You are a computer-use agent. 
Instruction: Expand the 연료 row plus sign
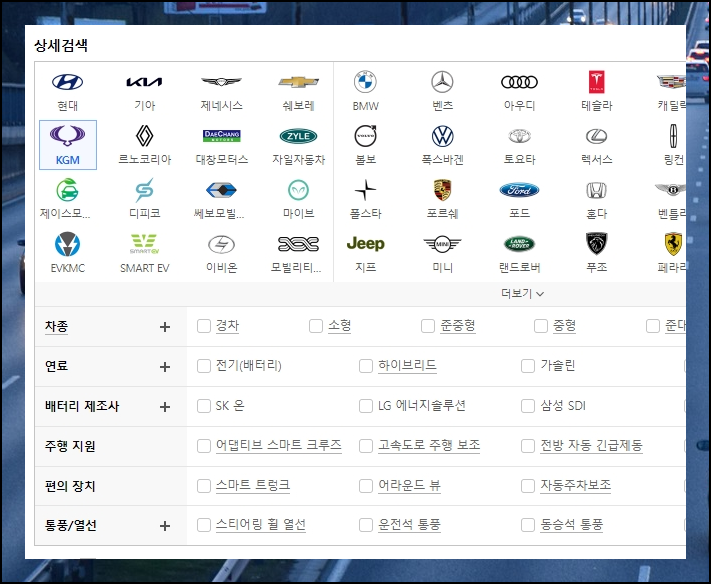tap(165, 367)
